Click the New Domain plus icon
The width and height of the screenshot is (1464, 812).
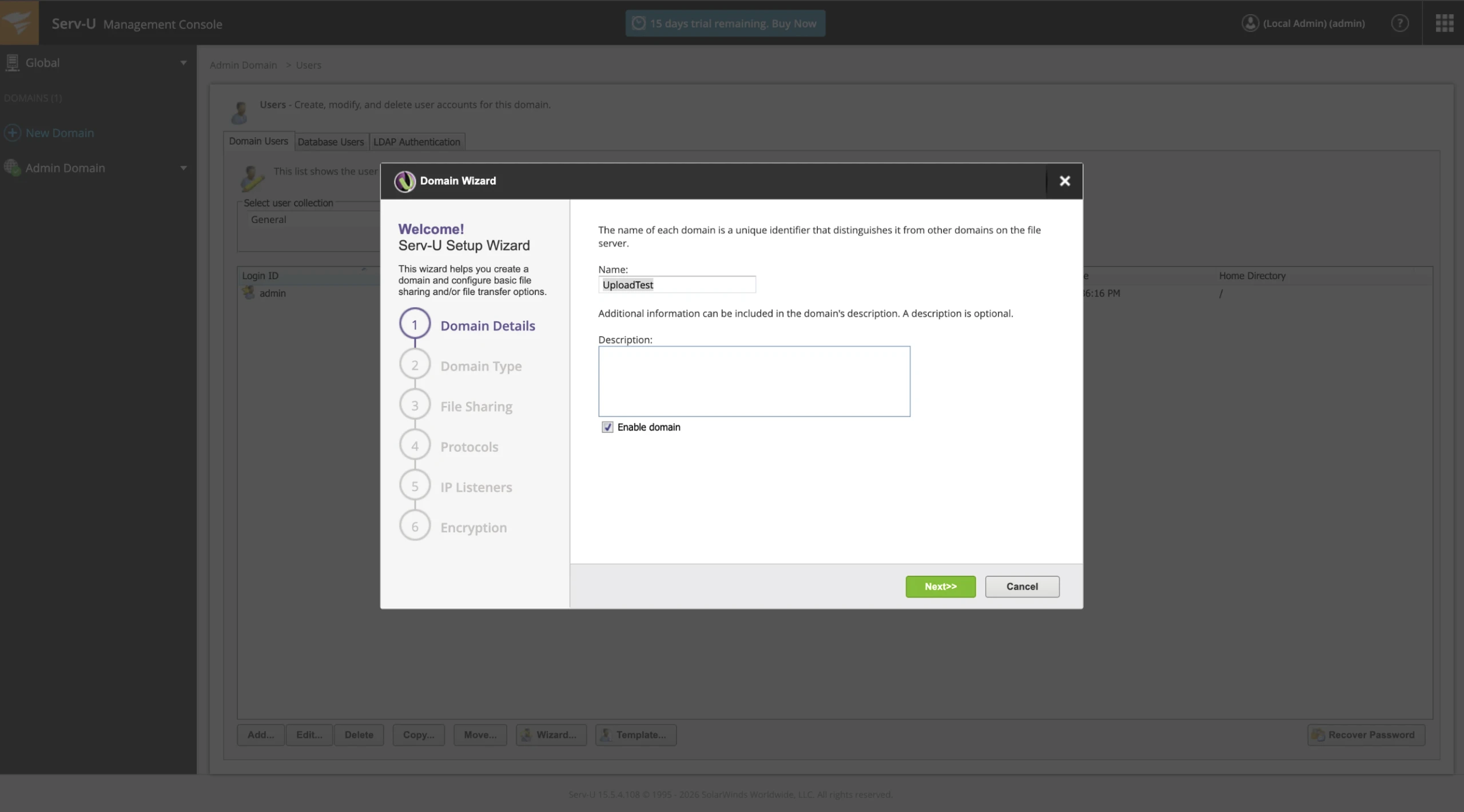(12, 133)
